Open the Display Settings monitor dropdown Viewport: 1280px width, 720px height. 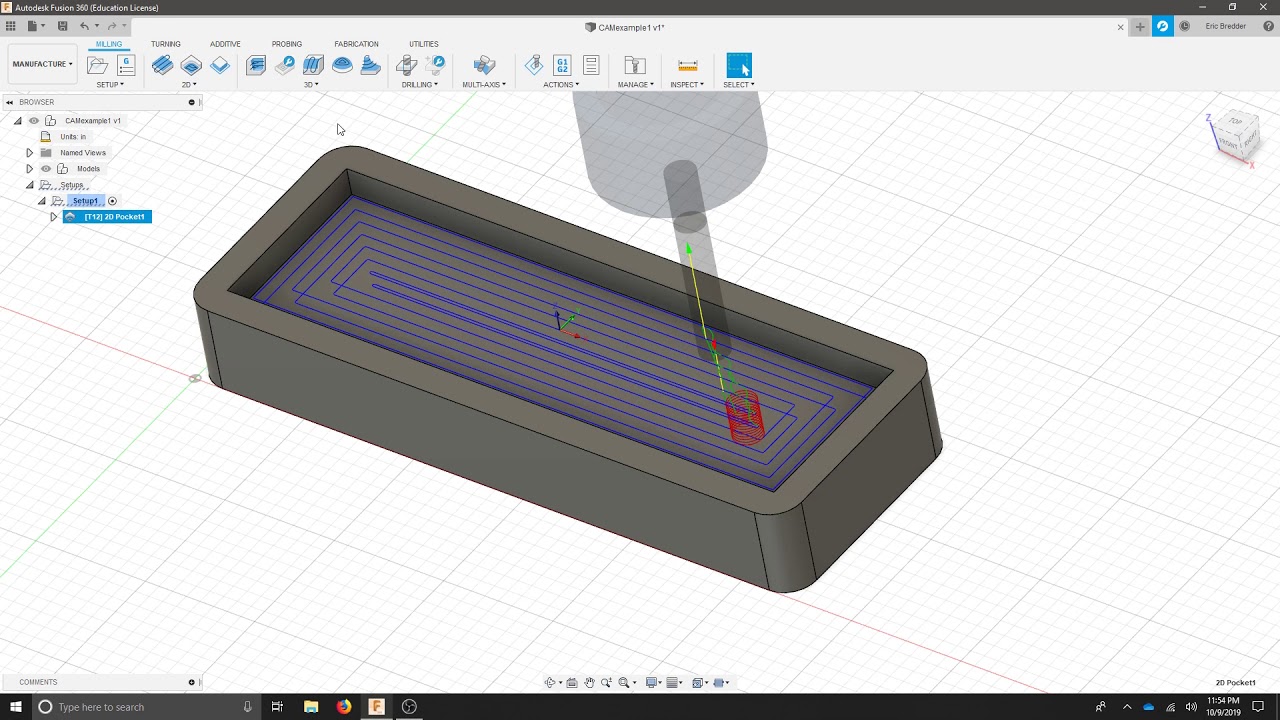654,683
